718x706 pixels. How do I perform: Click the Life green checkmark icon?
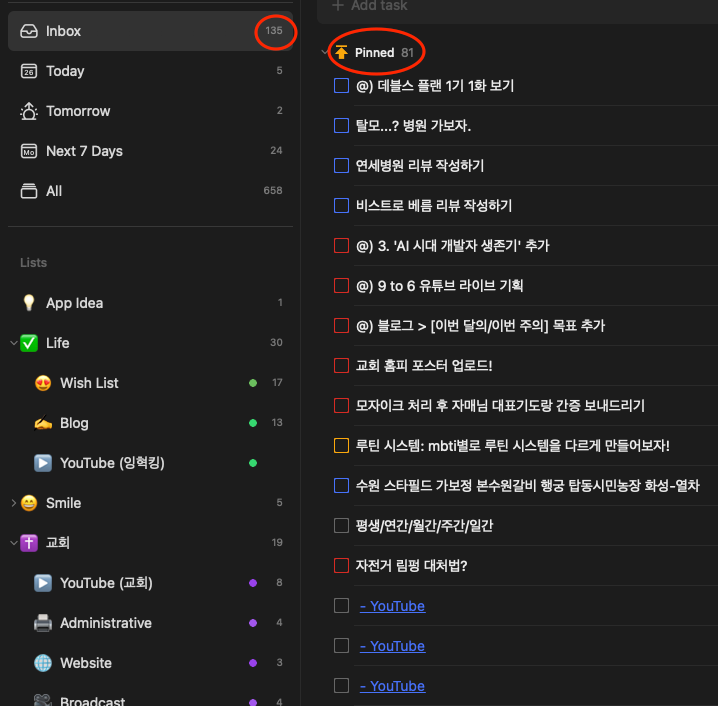click(x=29, y=343)
